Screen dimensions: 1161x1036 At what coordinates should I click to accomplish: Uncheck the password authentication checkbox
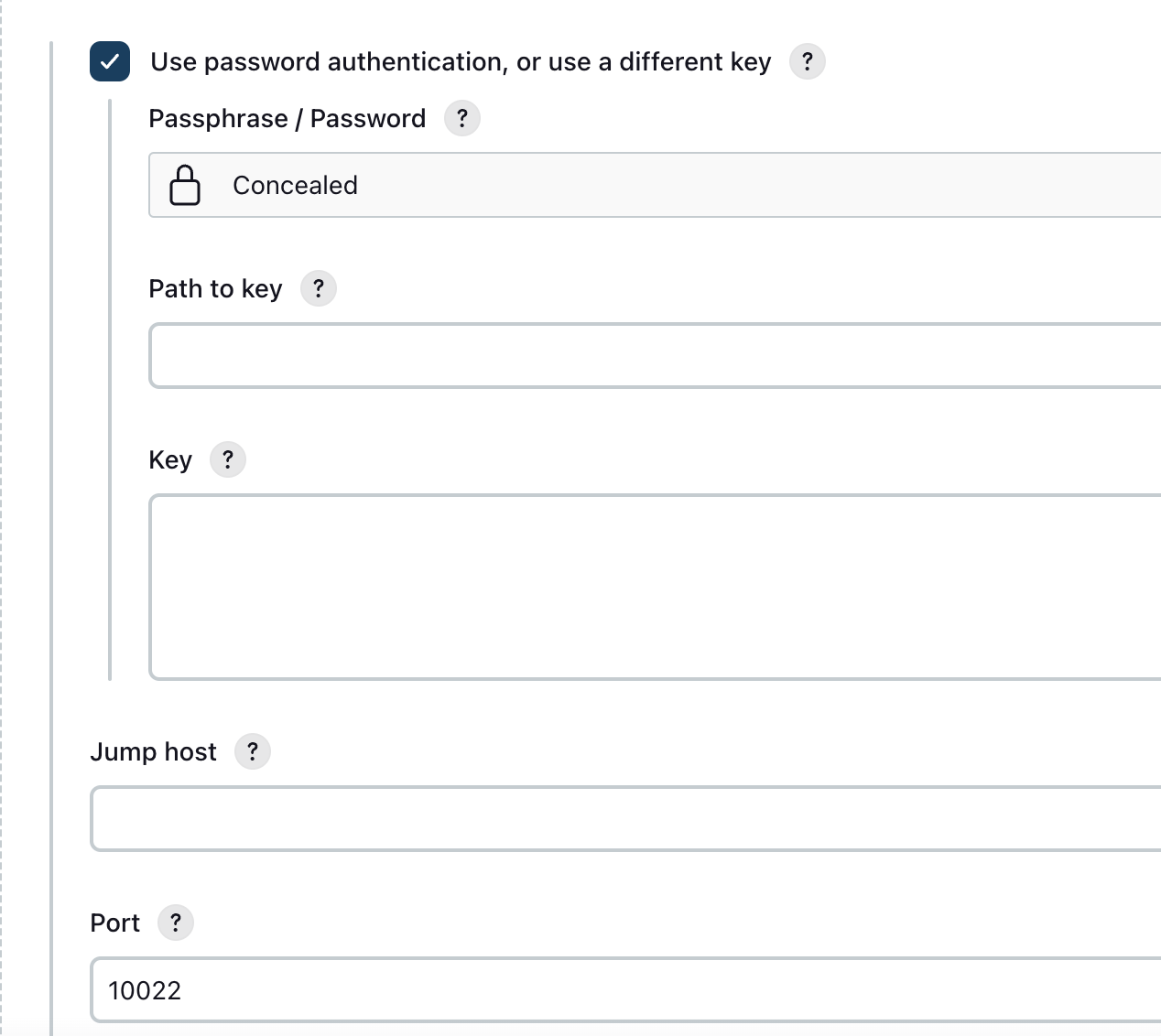pyautogui.click(x=110, y=61)
